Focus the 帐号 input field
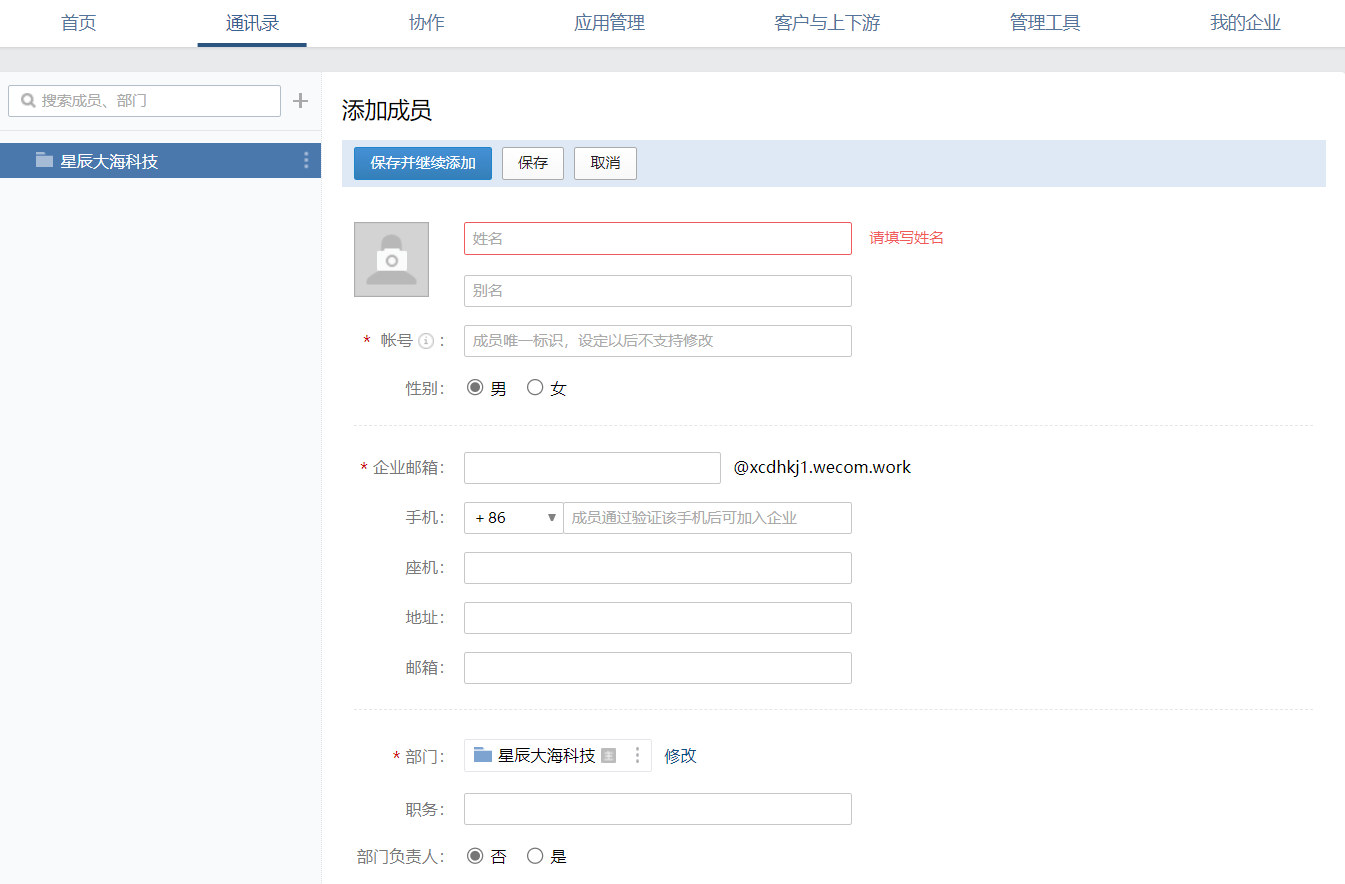 click(658, 341)
